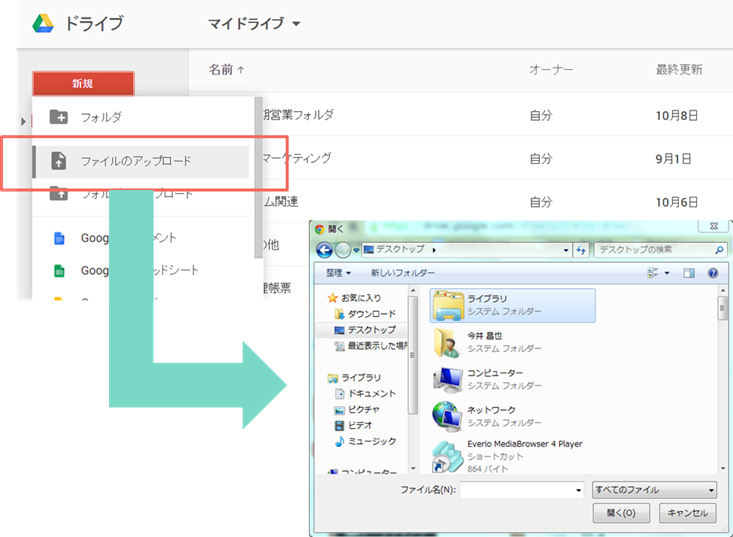This screenshot has width=733, height=537.
Task: Open the view options dropdown arrow
Action: [666, 272]
